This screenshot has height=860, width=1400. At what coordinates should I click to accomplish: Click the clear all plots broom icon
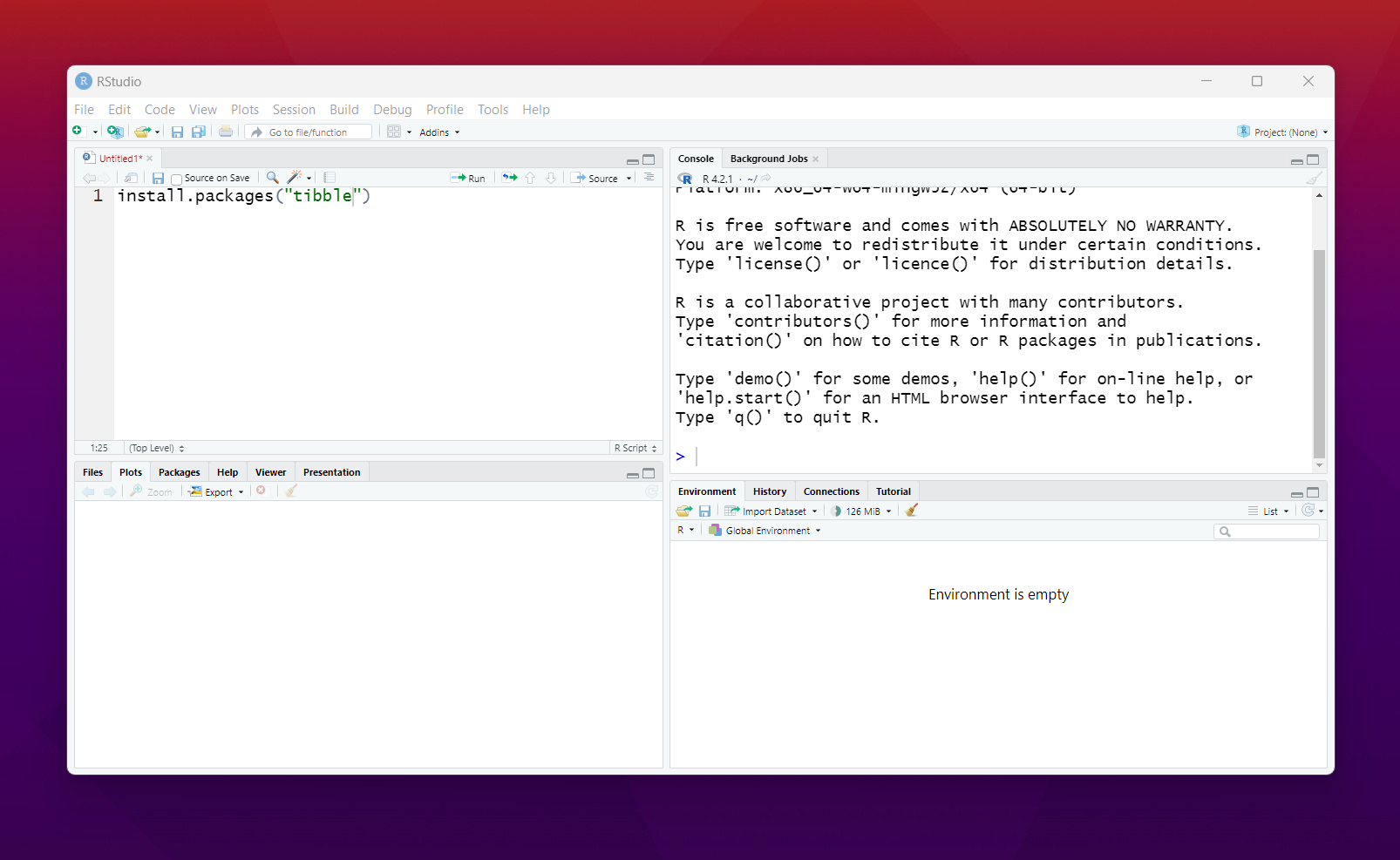291,491
